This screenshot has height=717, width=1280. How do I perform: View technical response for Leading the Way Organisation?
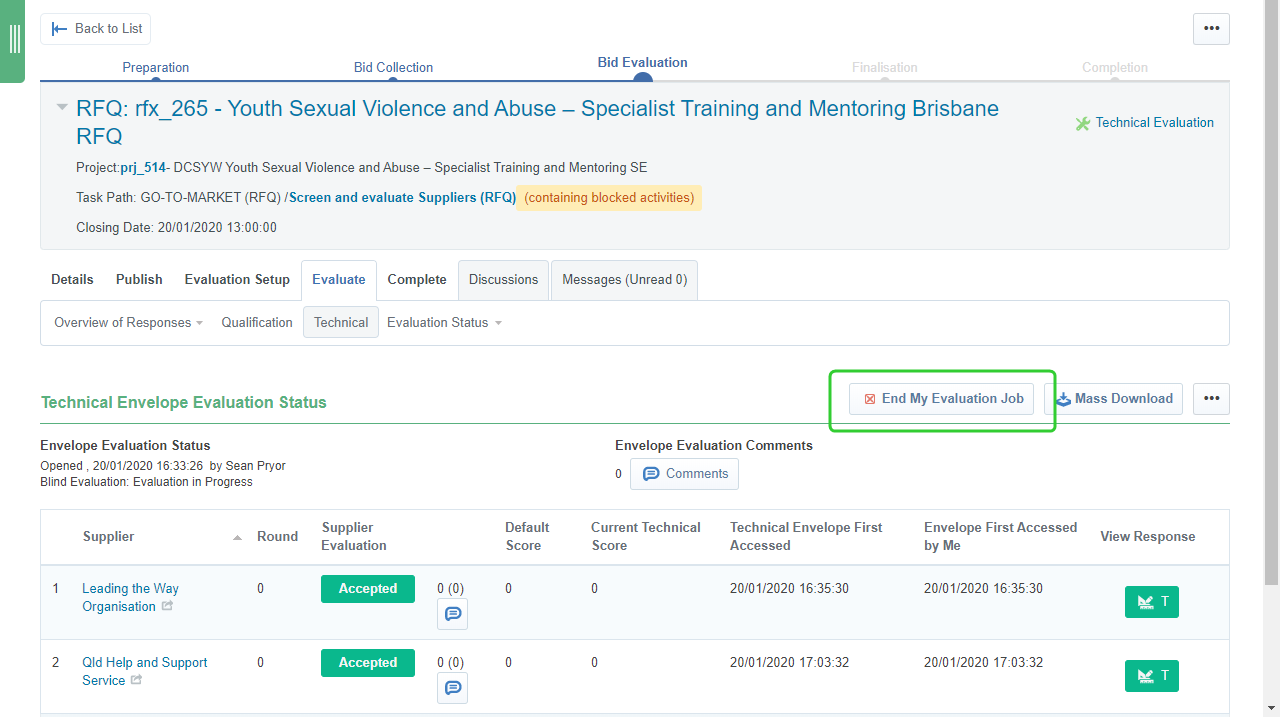pyautogui.click(x=1151, y=602)
